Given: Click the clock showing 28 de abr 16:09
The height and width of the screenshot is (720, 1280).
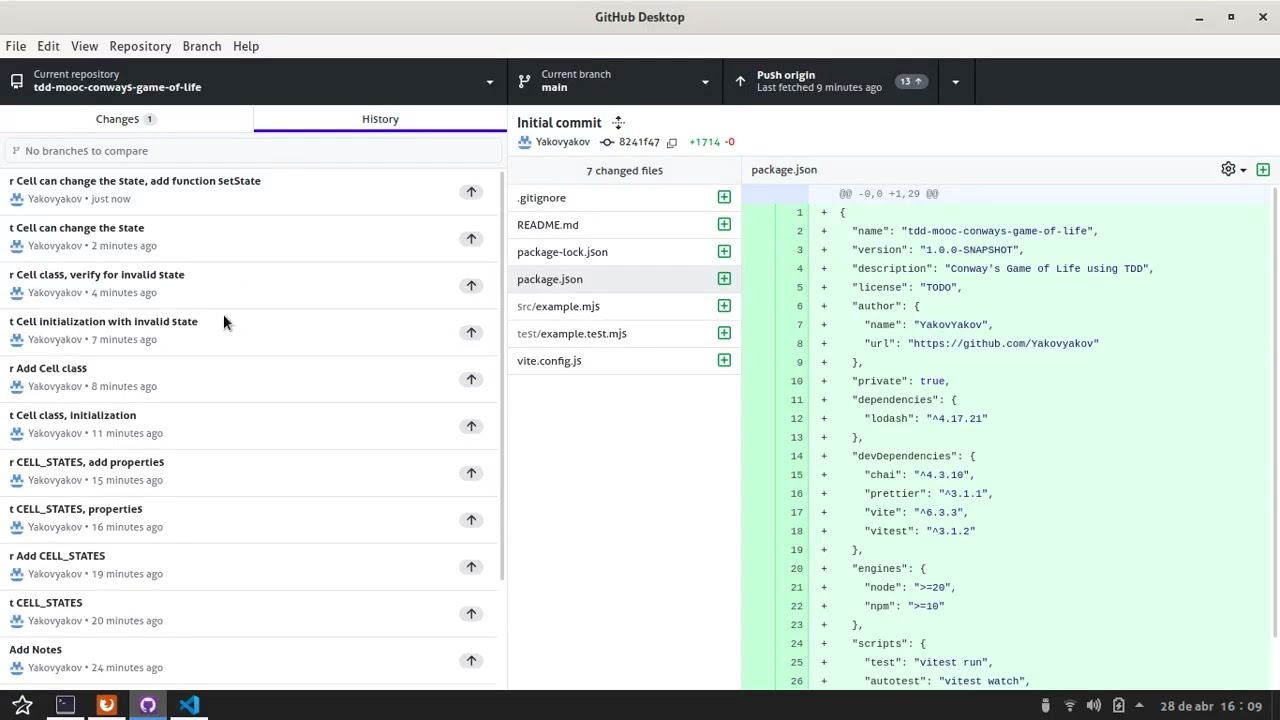Looking at the screenshot, I should coord(1211,706).
